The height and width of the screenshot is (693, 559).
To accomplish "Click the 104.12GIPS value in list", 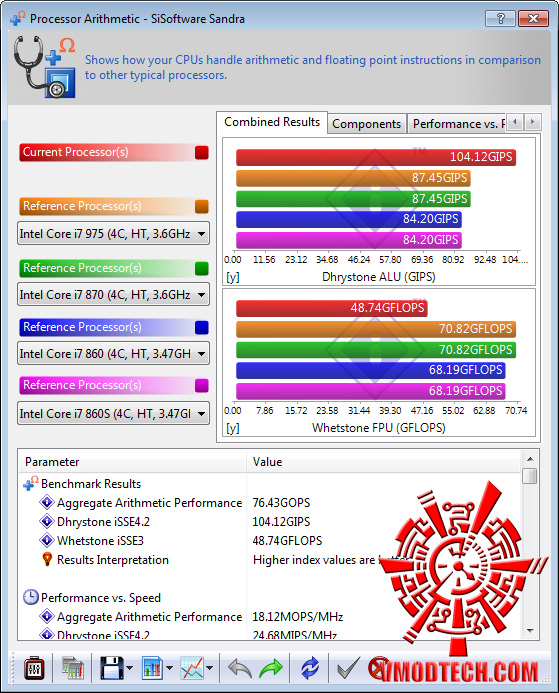I will tap(281, 522).
